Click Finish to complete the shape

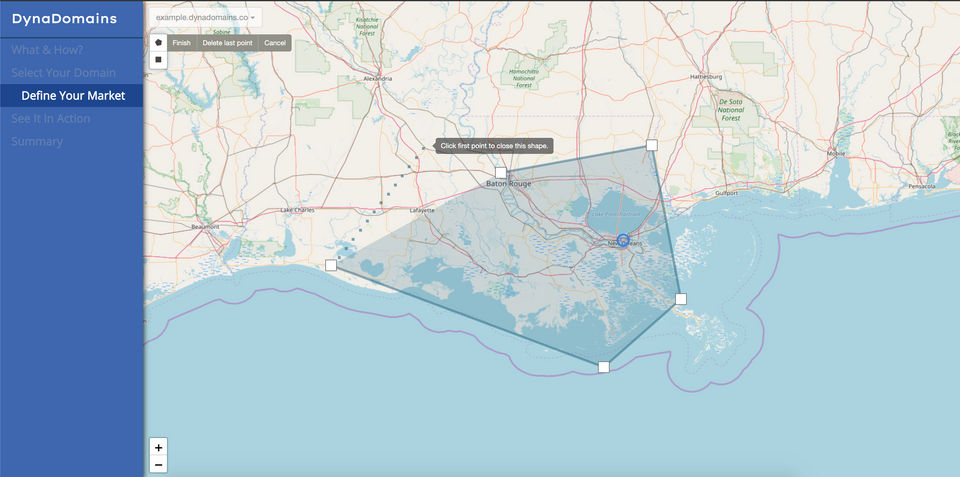coord(181,43)
